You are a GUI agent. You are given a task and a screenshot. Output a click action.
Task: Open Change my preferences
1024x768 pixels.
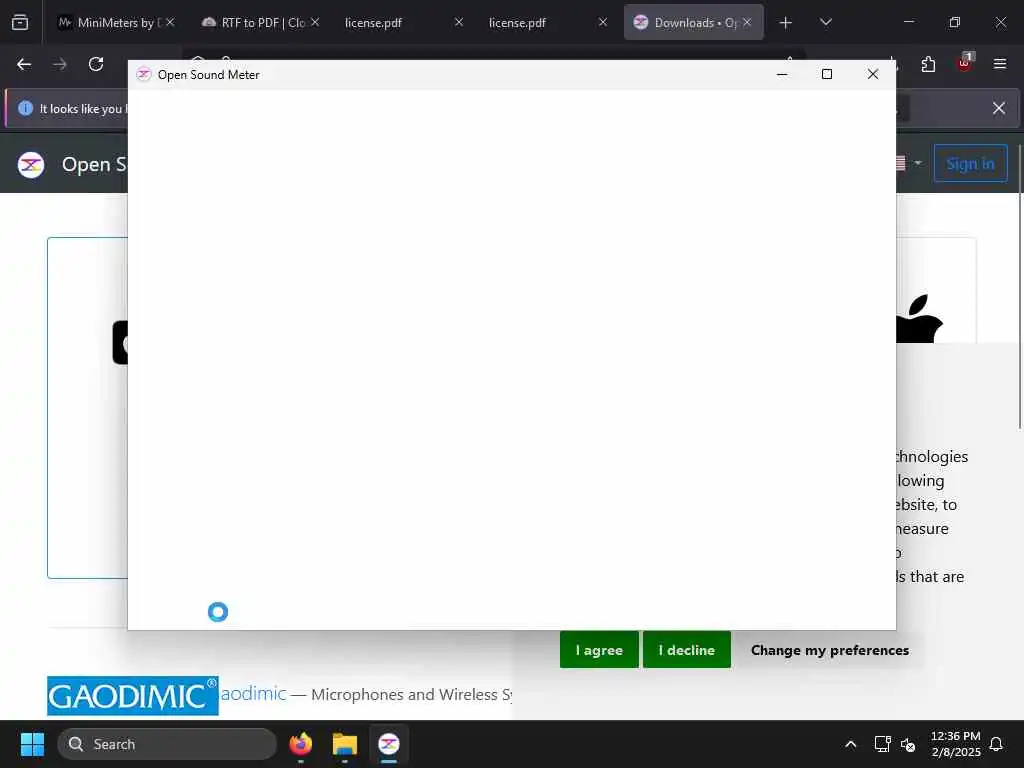coord(829,650)
